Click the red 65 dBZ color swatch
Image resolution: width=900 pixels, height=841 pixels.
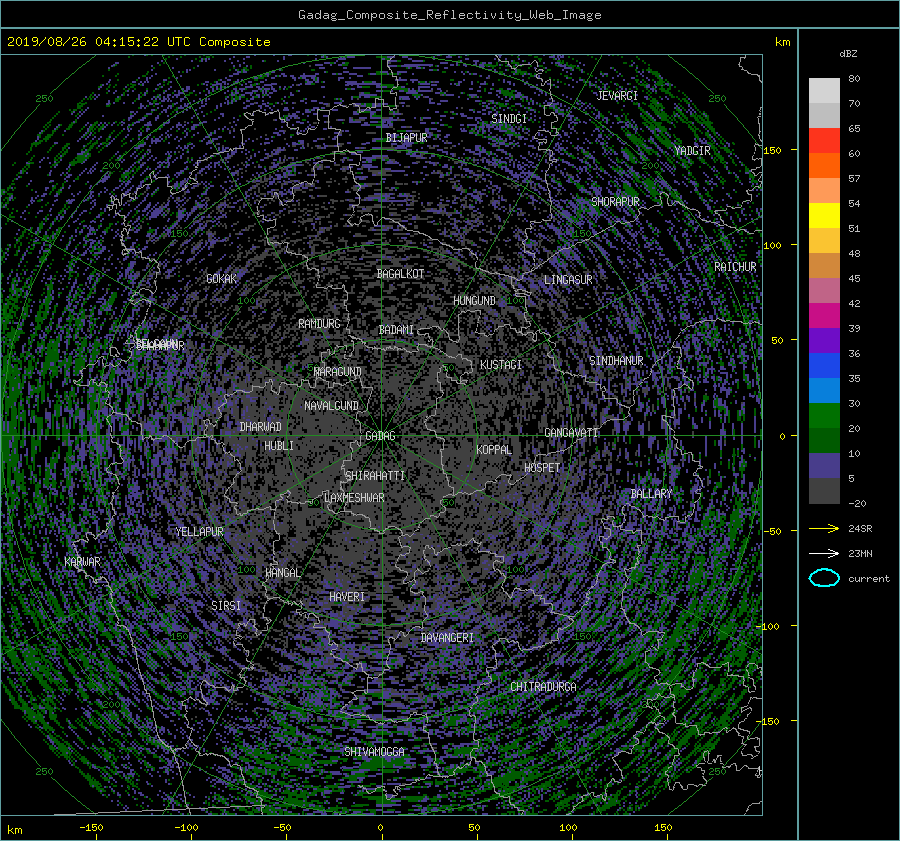coord(824,141)
